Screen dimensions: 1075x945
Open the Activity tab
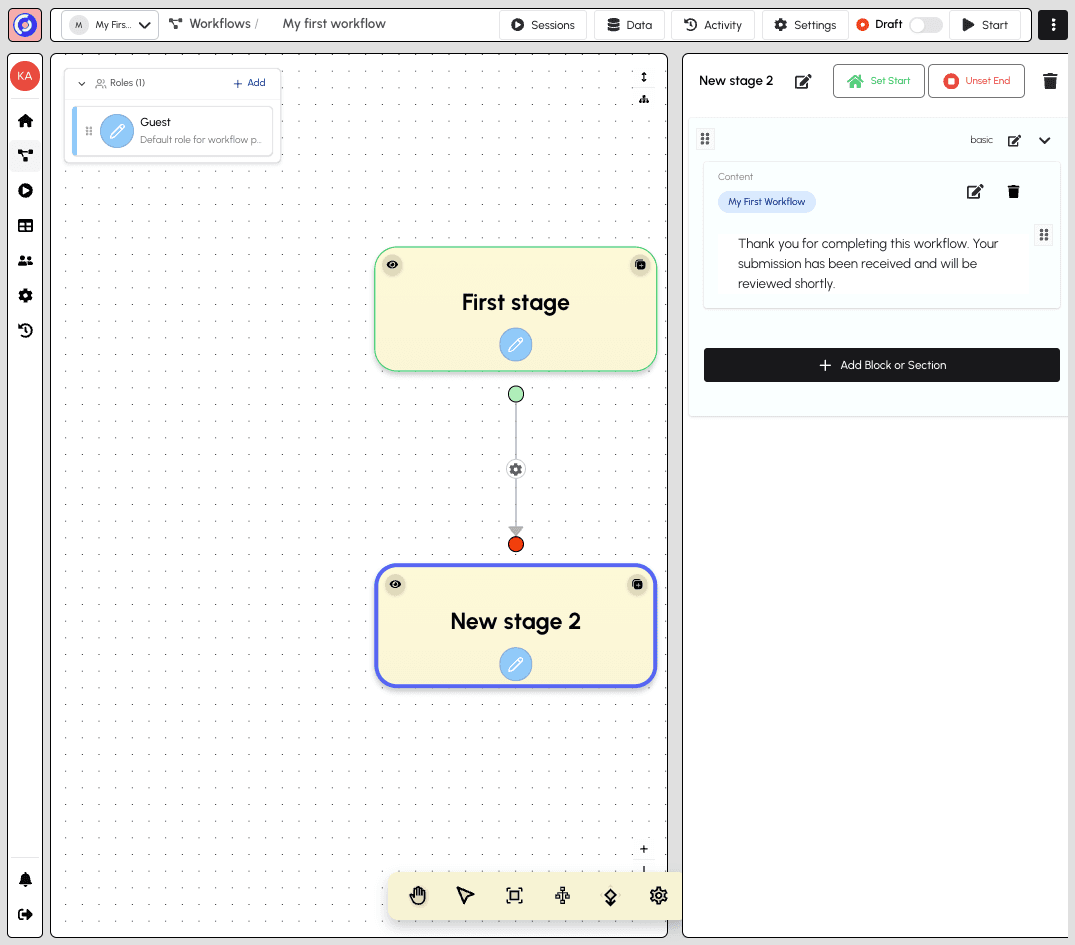coord(713,25)
